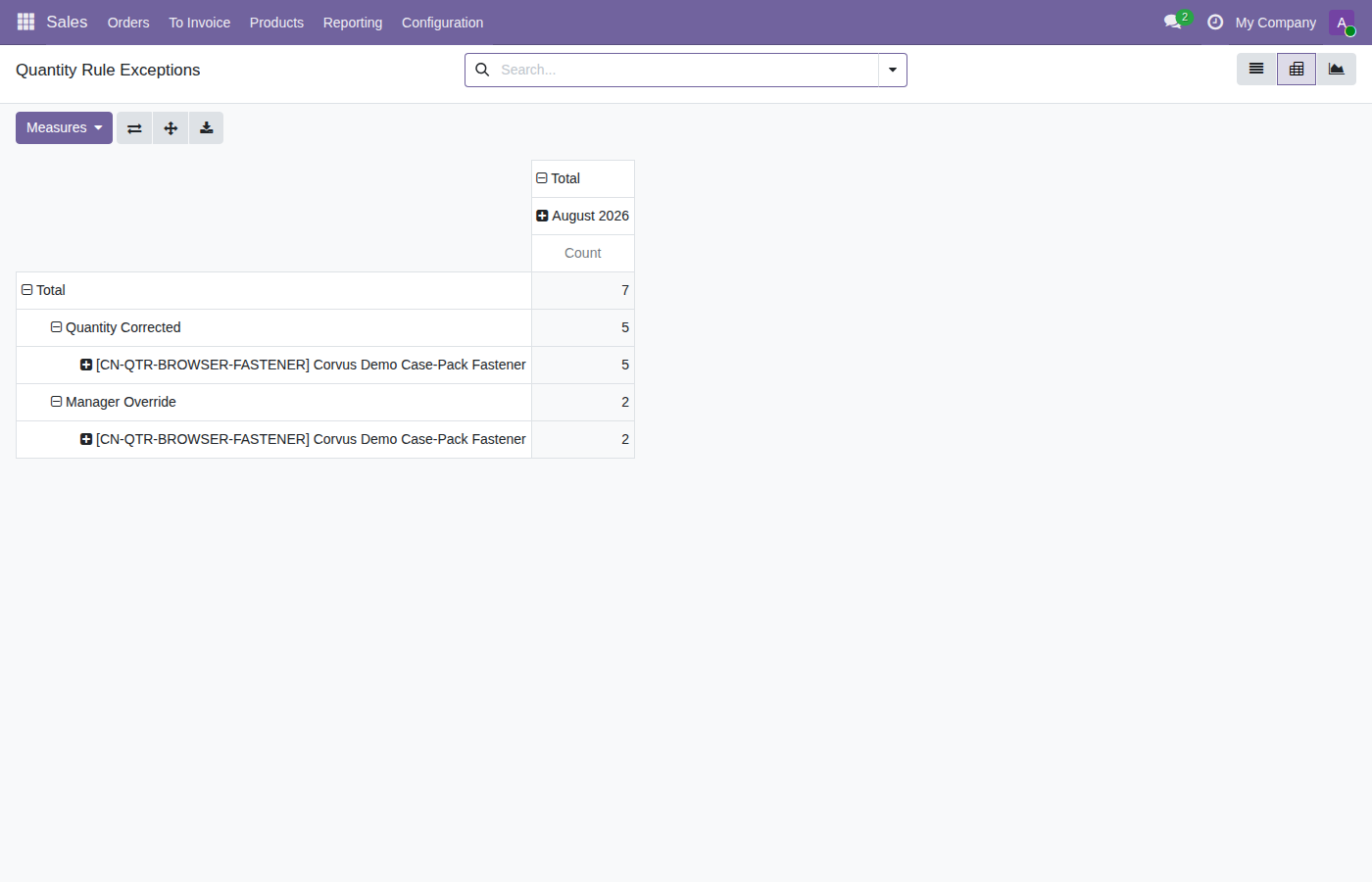Open the Measures dropdown
1372x882 pixels.
tap(64, 127)
